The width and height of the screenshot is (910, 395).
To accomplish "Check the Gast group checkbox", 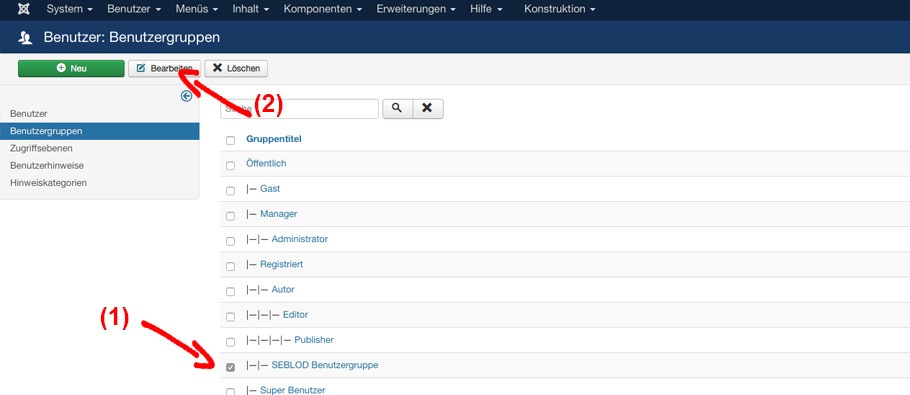I will click(x=230, y=191).
